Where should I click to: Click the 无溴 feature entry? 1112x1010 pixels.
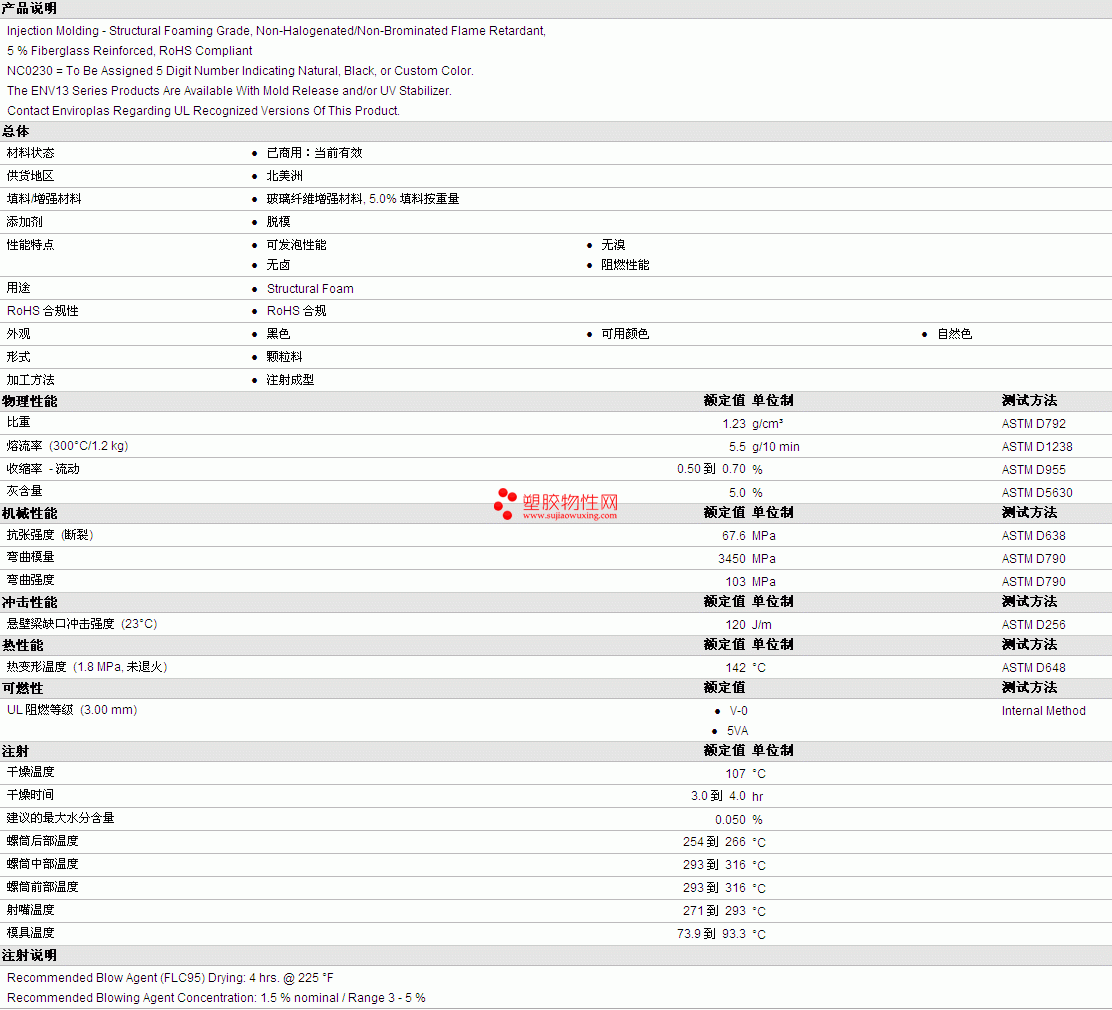pyautogui.click(x=613, y=245)
